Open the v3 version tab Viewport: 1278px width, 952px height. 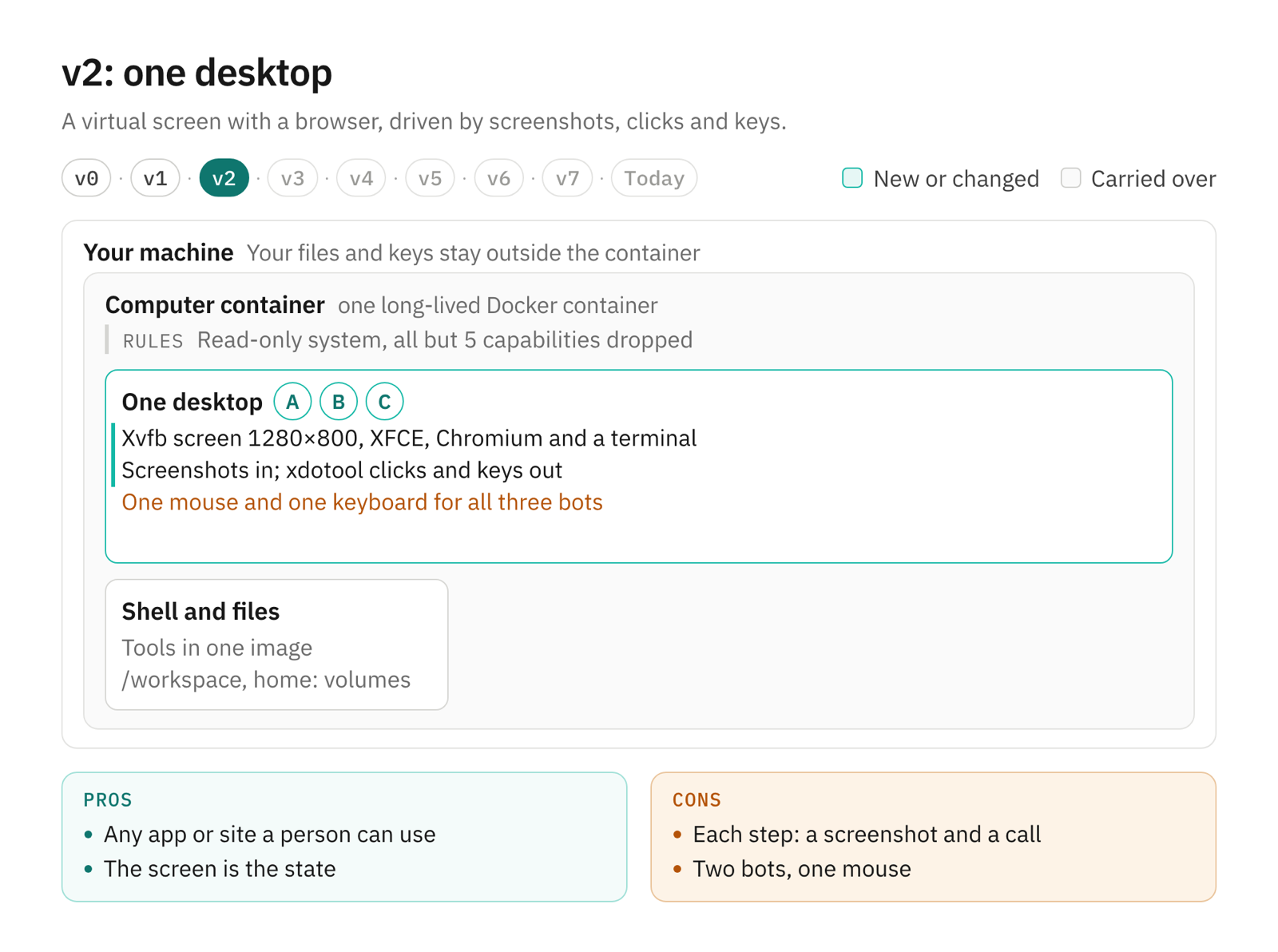292,178
